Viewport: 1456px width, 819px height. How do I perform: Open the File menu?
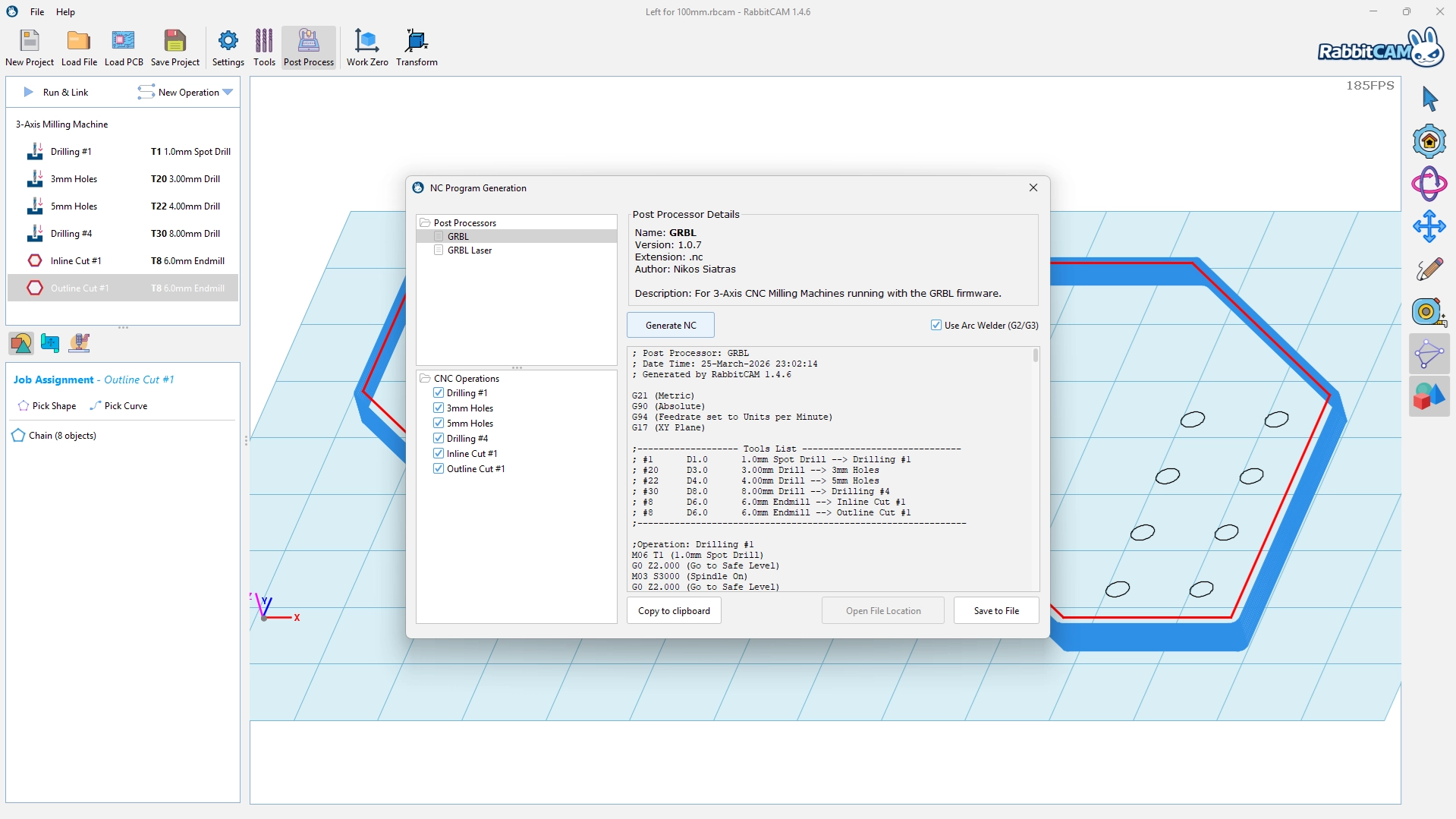[x=37, y=12]
